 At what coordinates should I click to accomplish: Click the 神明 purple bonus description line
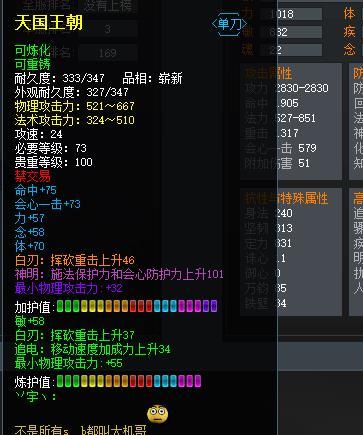(119, 274)
